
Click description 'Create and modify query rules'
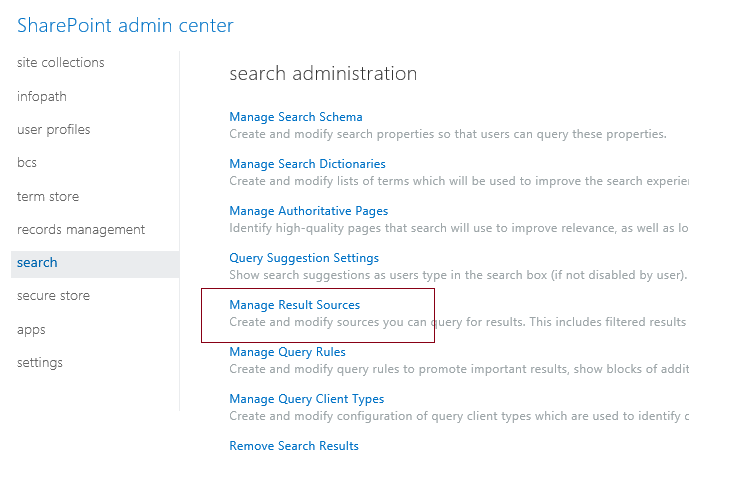point(459,369)
